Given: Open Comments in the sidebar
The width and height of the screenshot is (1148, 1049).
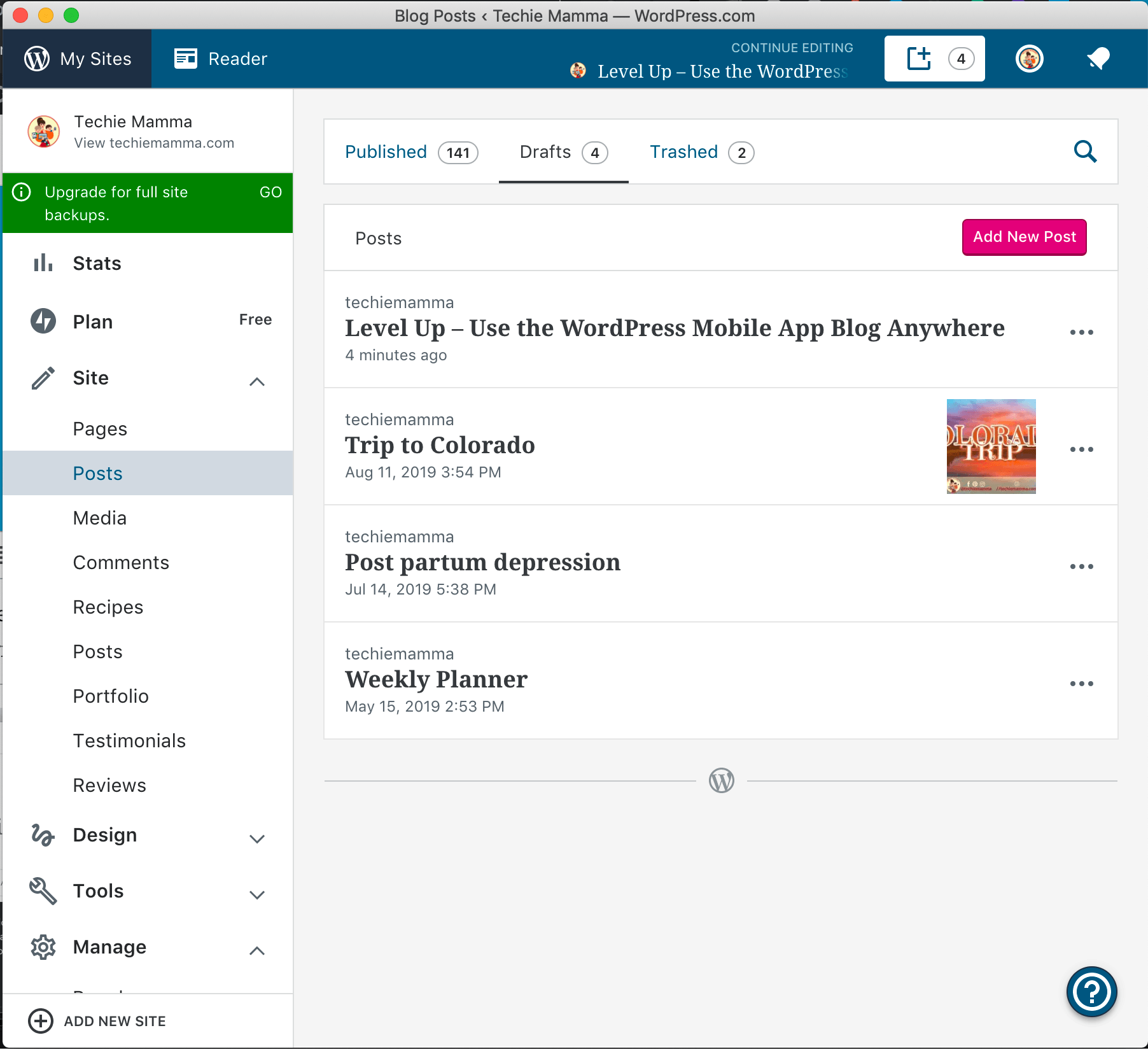Looking at the screenshot, I should pyautogui.click(x=148, y=562).
